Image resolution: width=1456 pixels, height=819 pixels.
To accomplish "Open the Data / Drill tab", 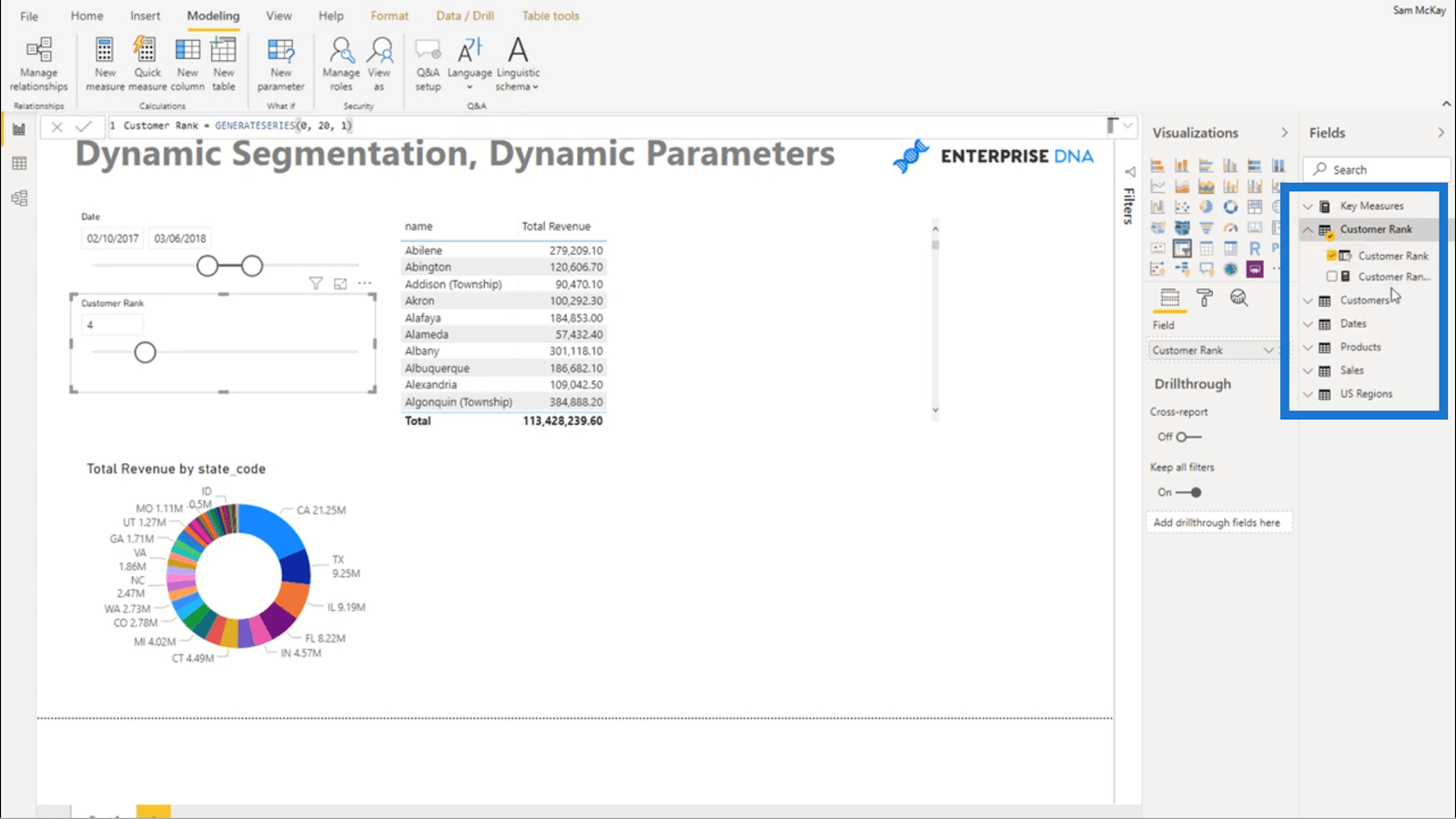I will (x=465, y=15).
